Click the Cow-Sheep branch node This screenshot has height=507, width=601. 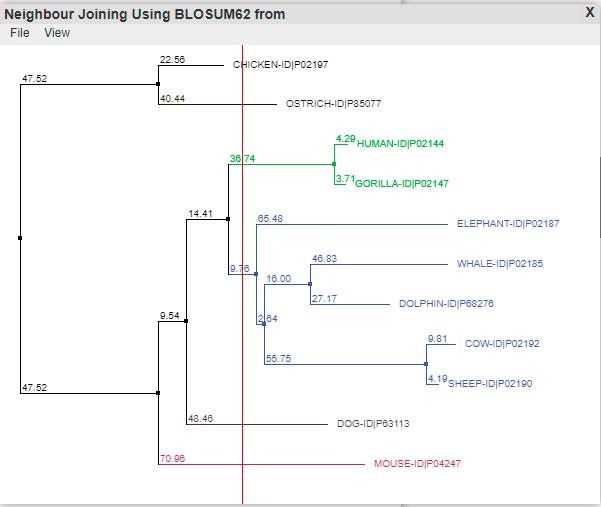click(426, 363)
